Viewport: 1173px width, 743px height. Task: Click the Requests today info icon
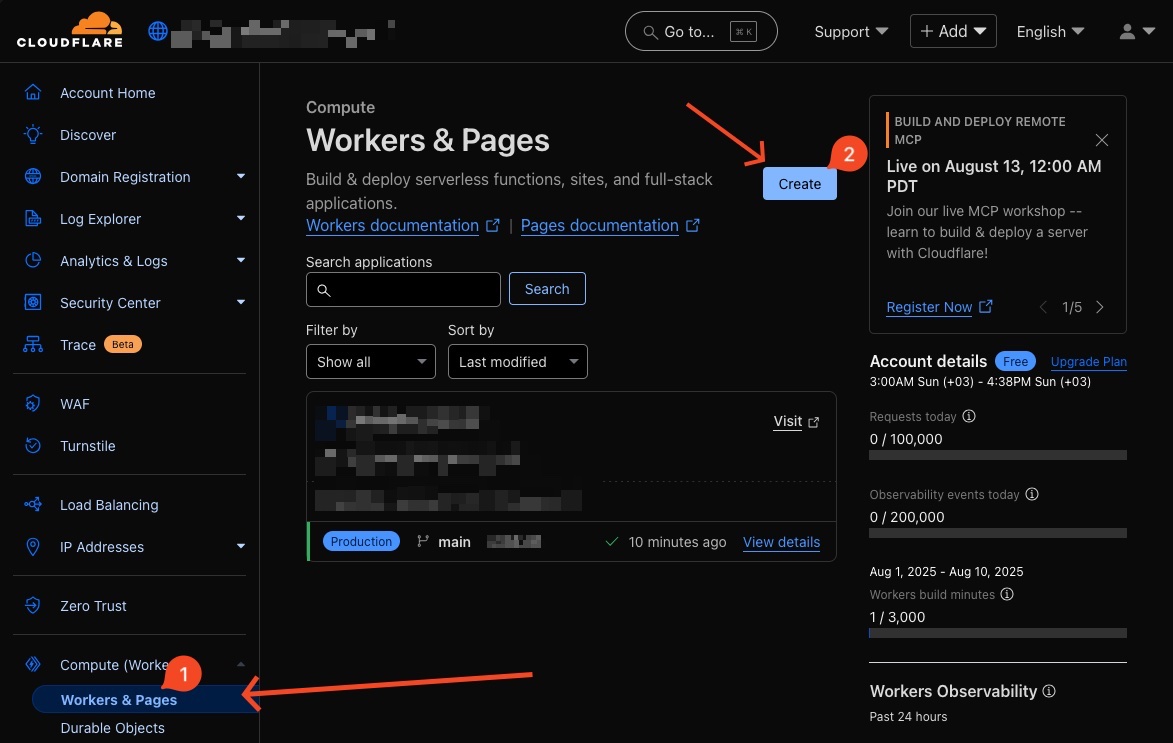tap(969, 416)
